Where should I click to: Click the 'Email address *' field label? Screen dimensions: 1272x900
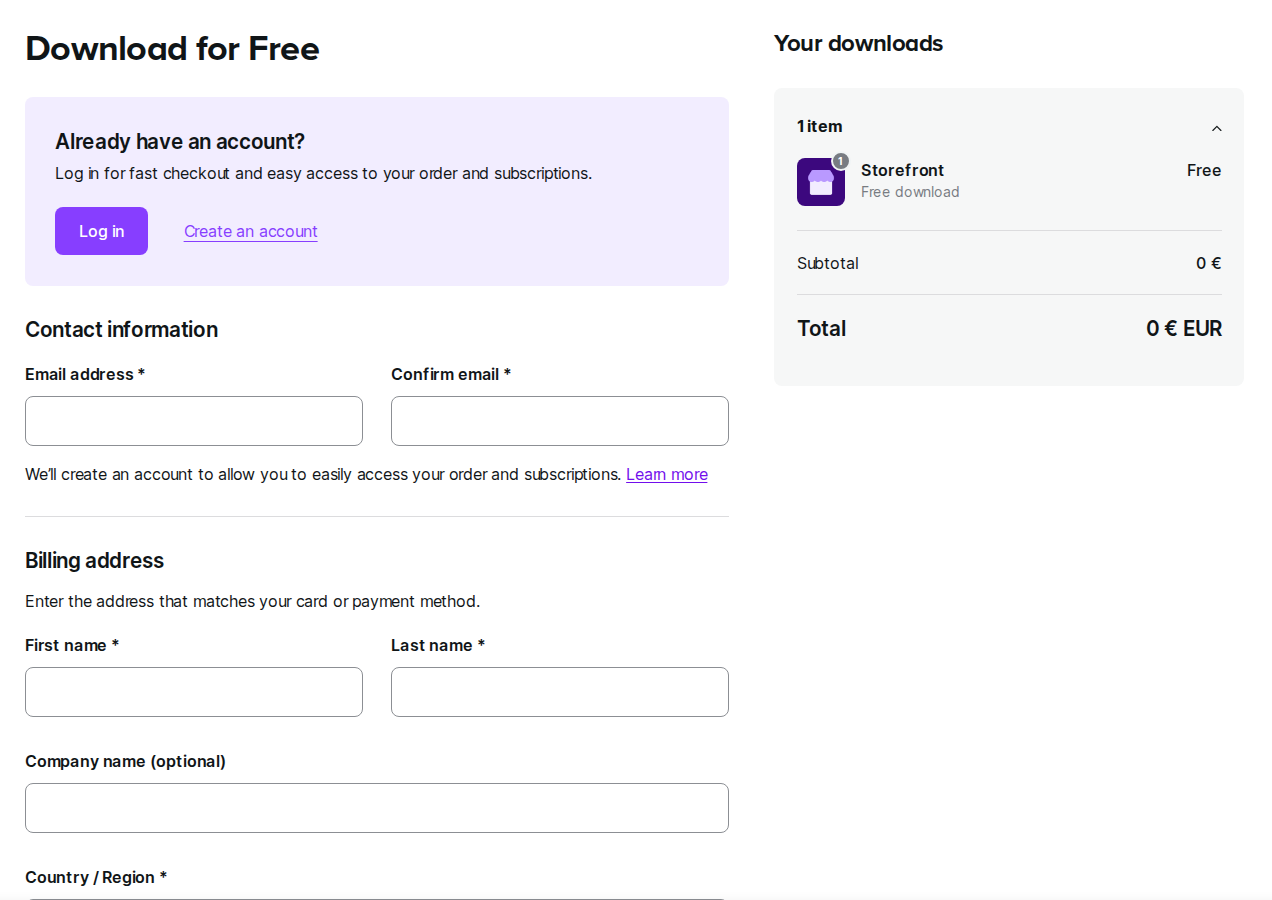[85, 374]
